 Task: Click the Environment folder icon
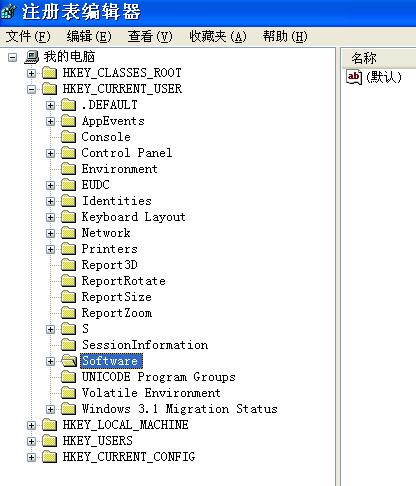tap(69, 169)
